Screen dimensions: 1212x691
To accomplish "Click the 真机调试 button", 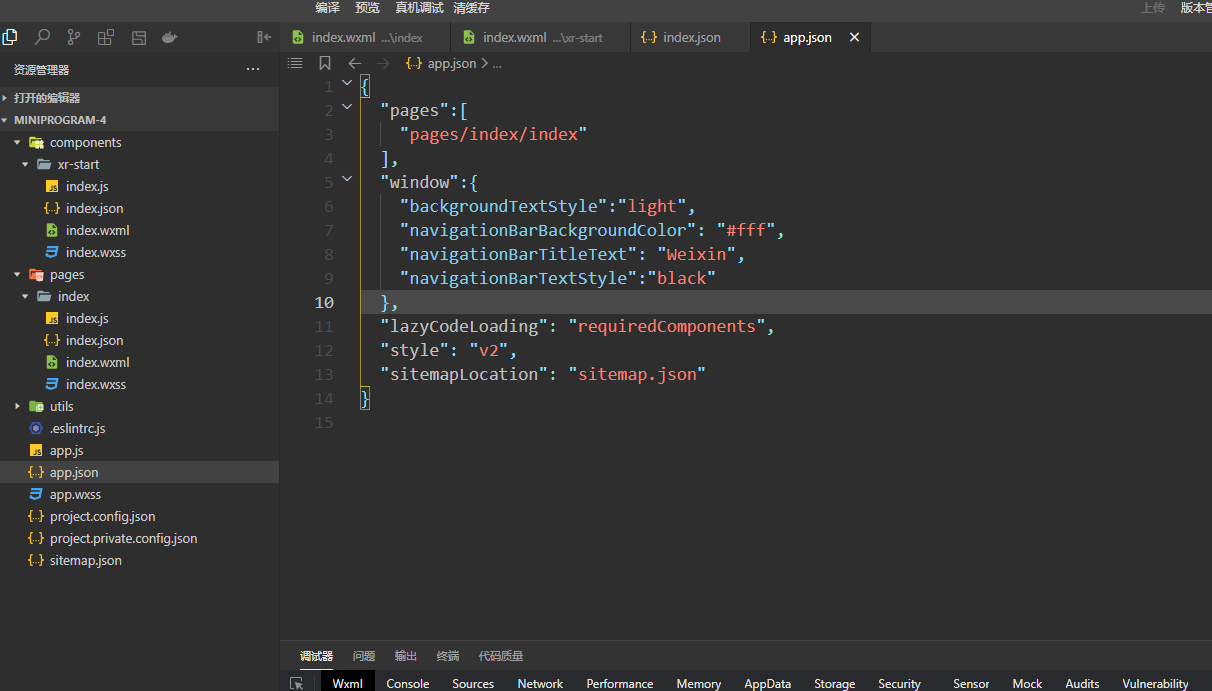I will tap(419, 8).
